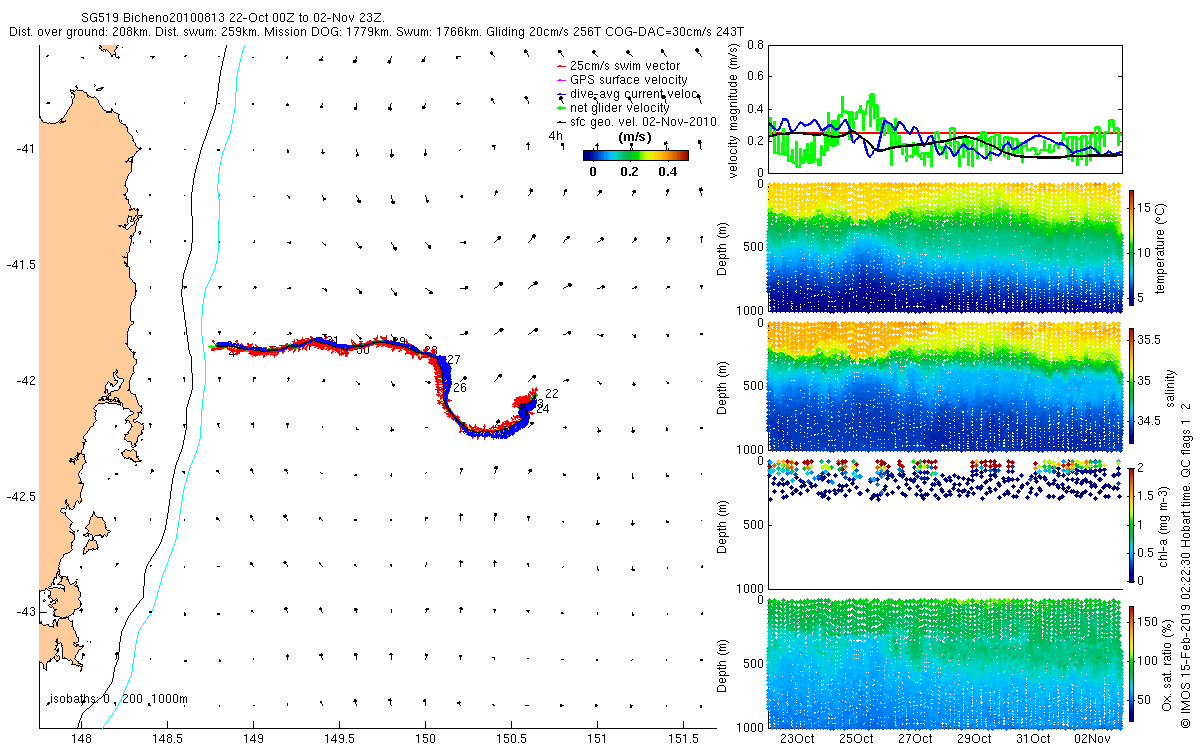Click latitude label '-42' on map axis
The width and height of the screenshot is (1200, 750).
[x=26, y=381]
